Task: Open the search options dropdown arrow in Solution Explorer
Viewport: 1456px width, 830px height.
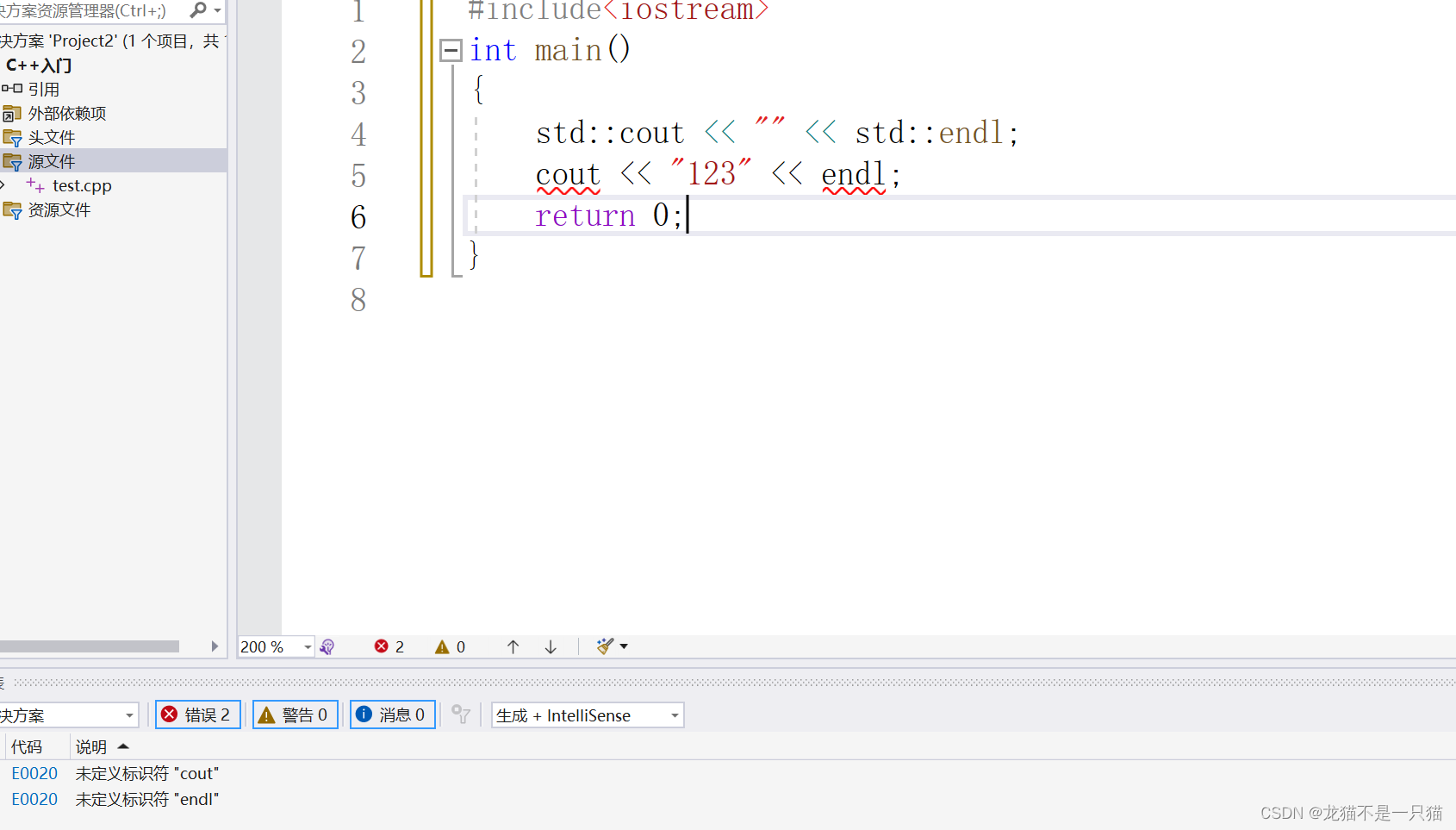Action: (x=217, y=10)
